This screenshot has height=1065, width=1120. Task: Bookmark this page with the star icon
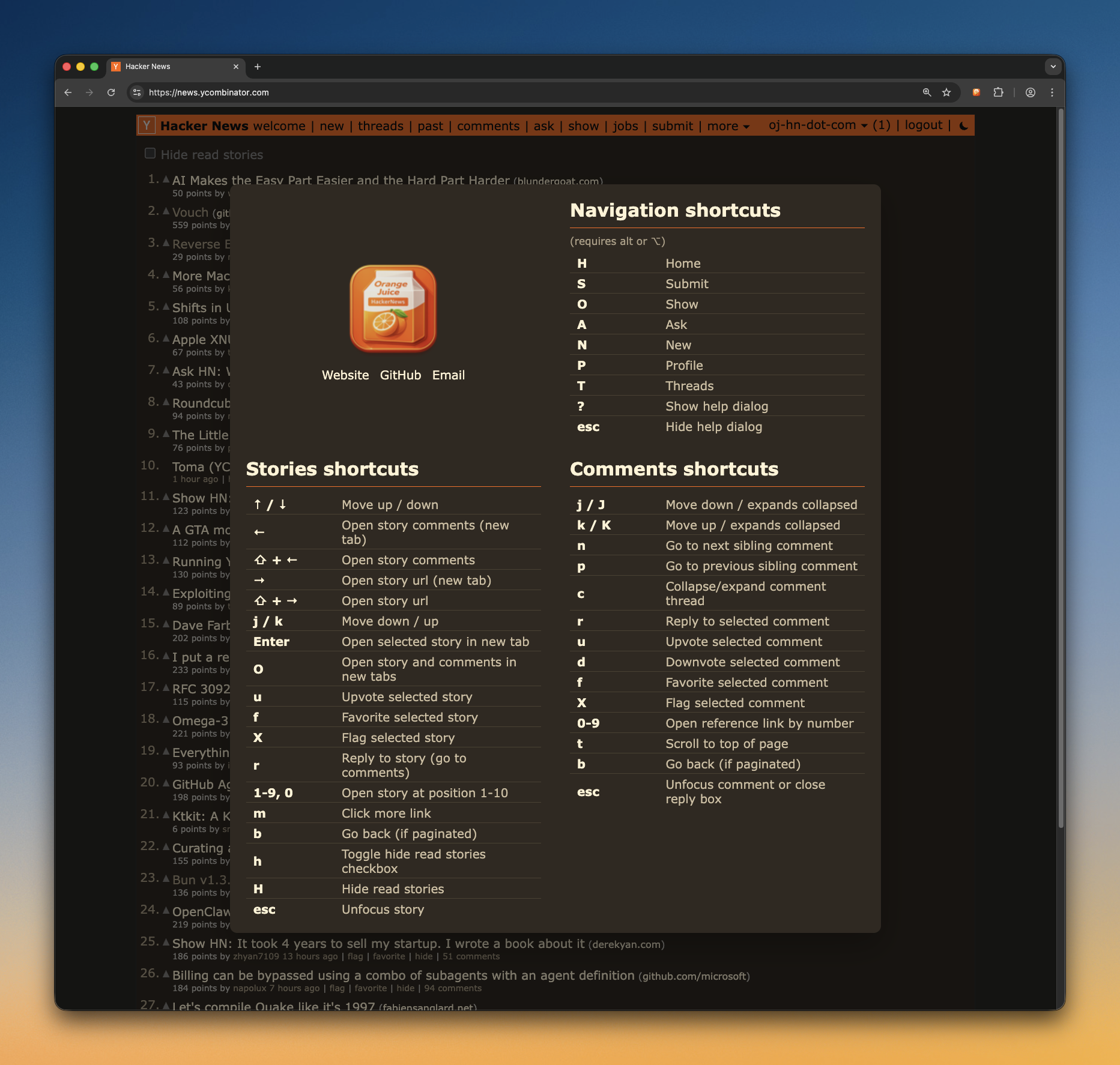(x=947, y=92)
